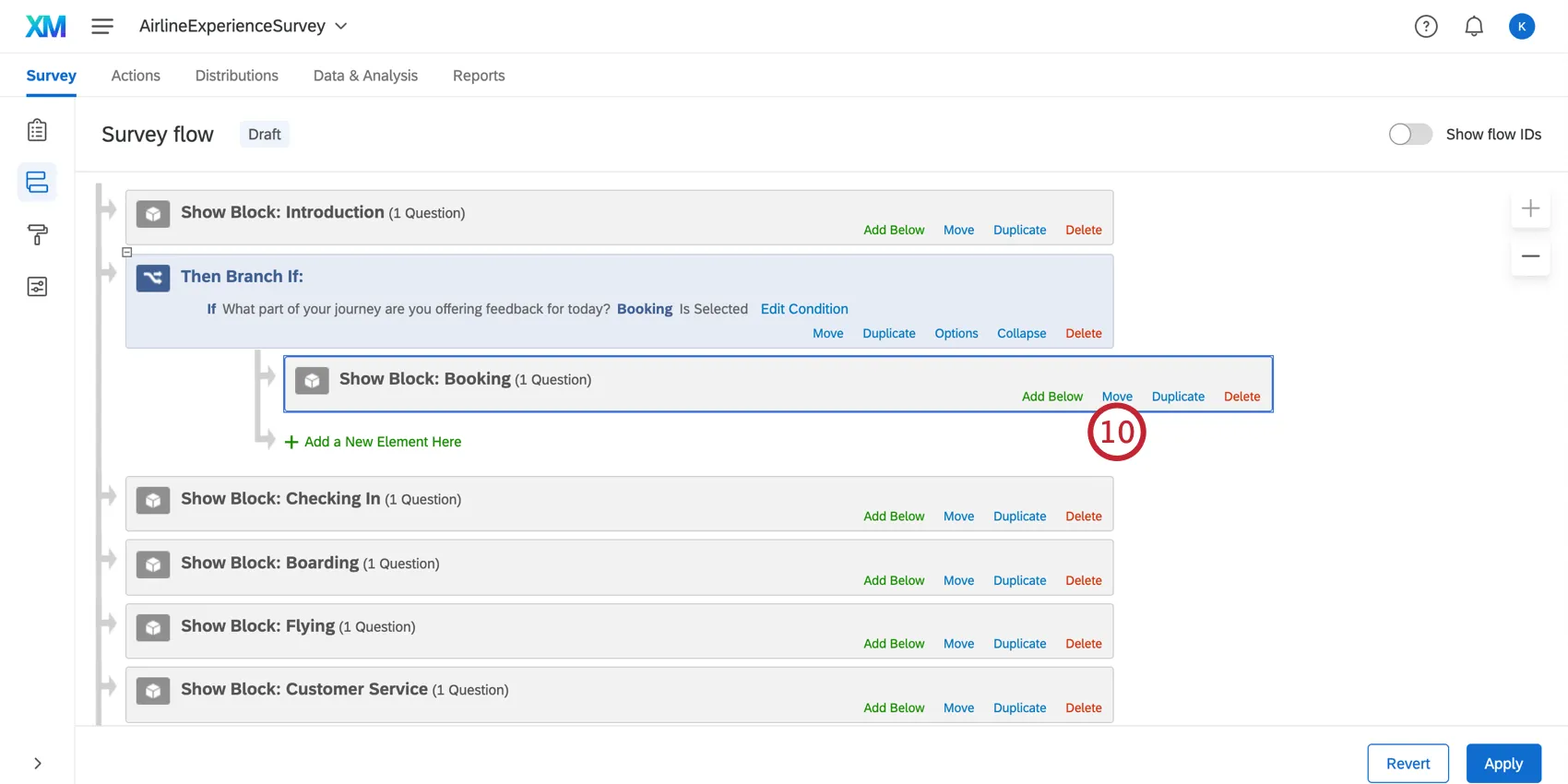Click the Edit Condition link
Screen dimensions: 1568x784
click(x=804, y=309)
